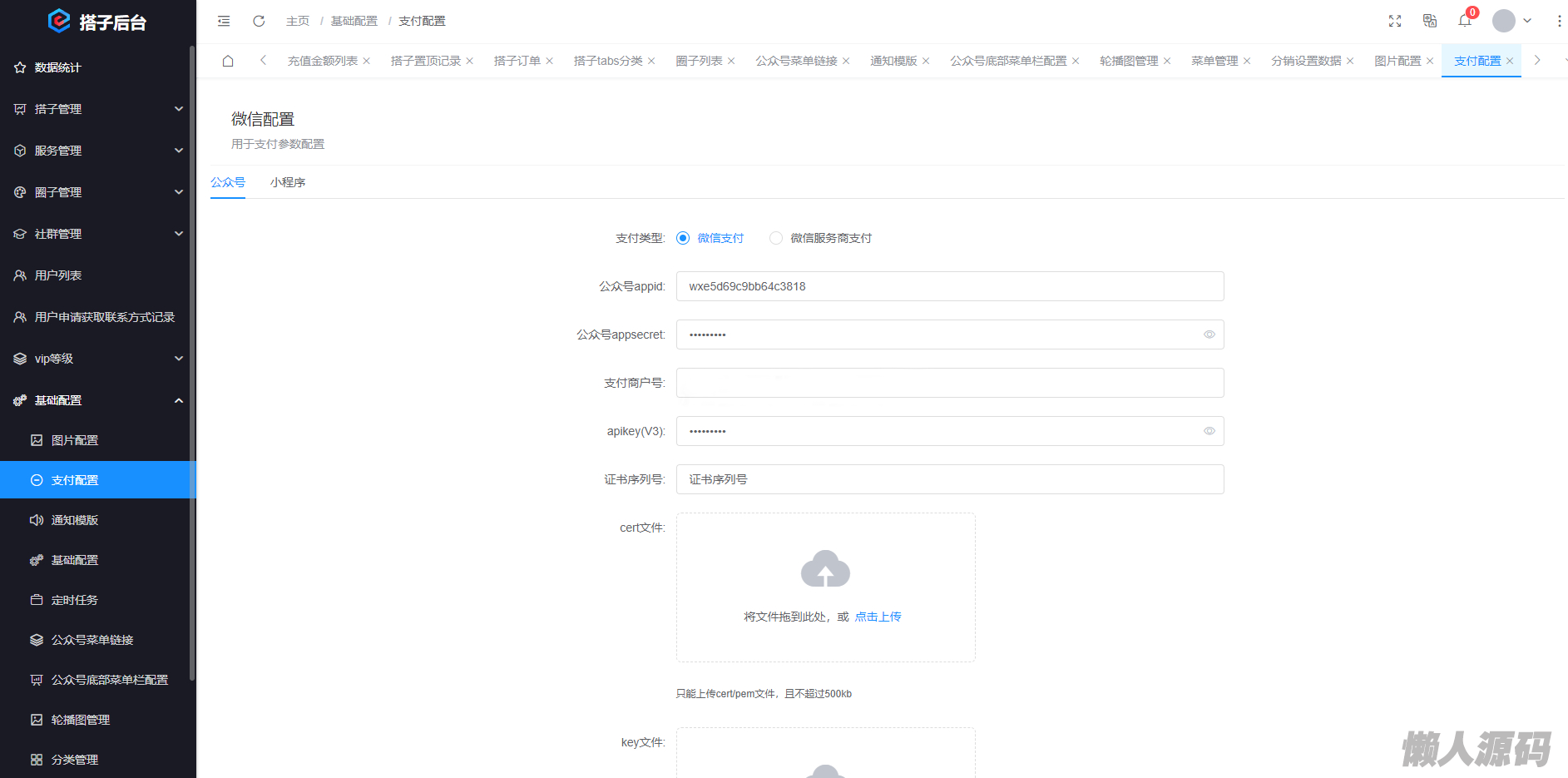Select the 微信支付 radio button
Viewport: 1568px width, 778px height.
pos(683,238)
